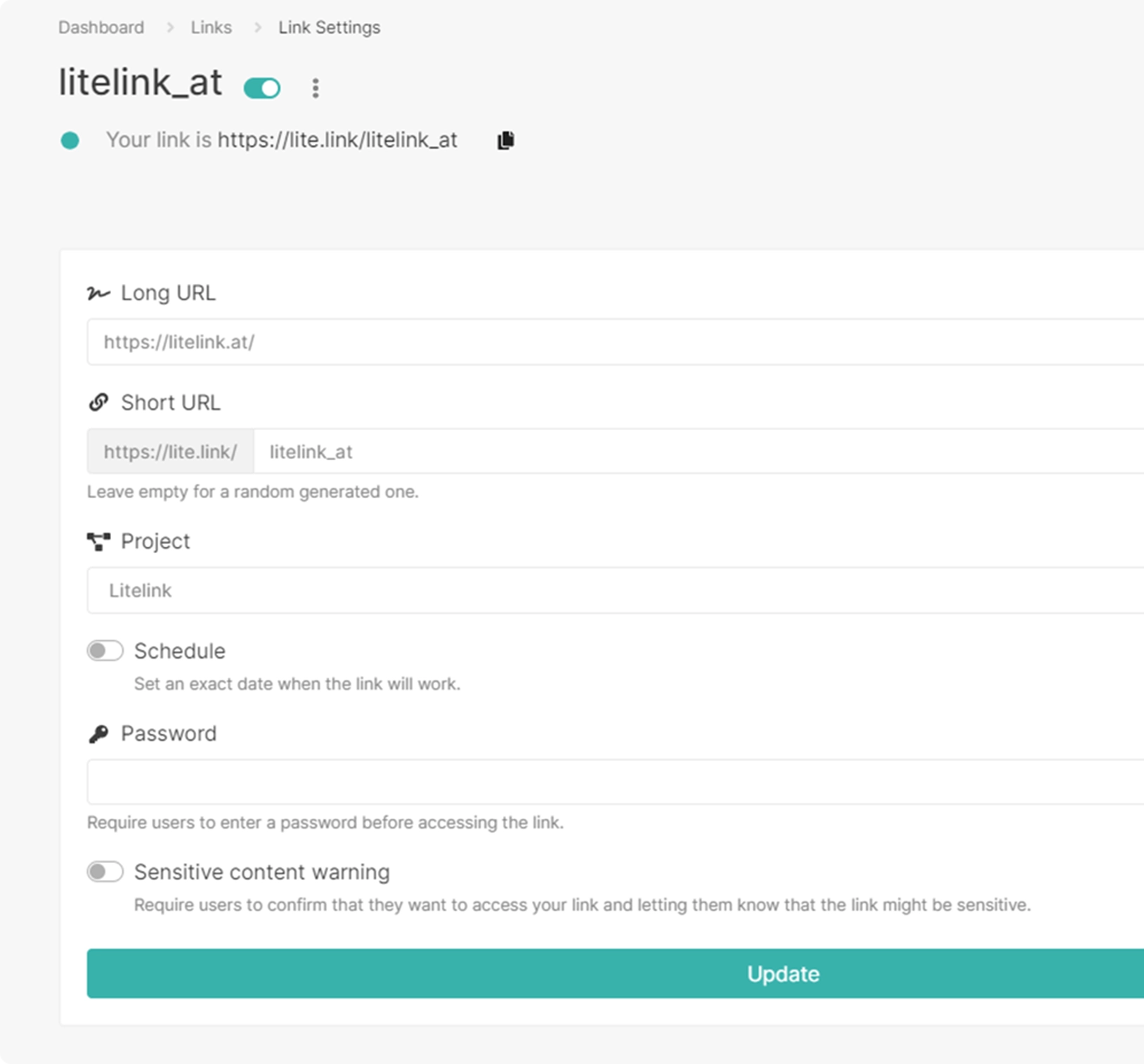Disable the litelink_at link toggle
1144x1064 pixels.
click(262, 88)
